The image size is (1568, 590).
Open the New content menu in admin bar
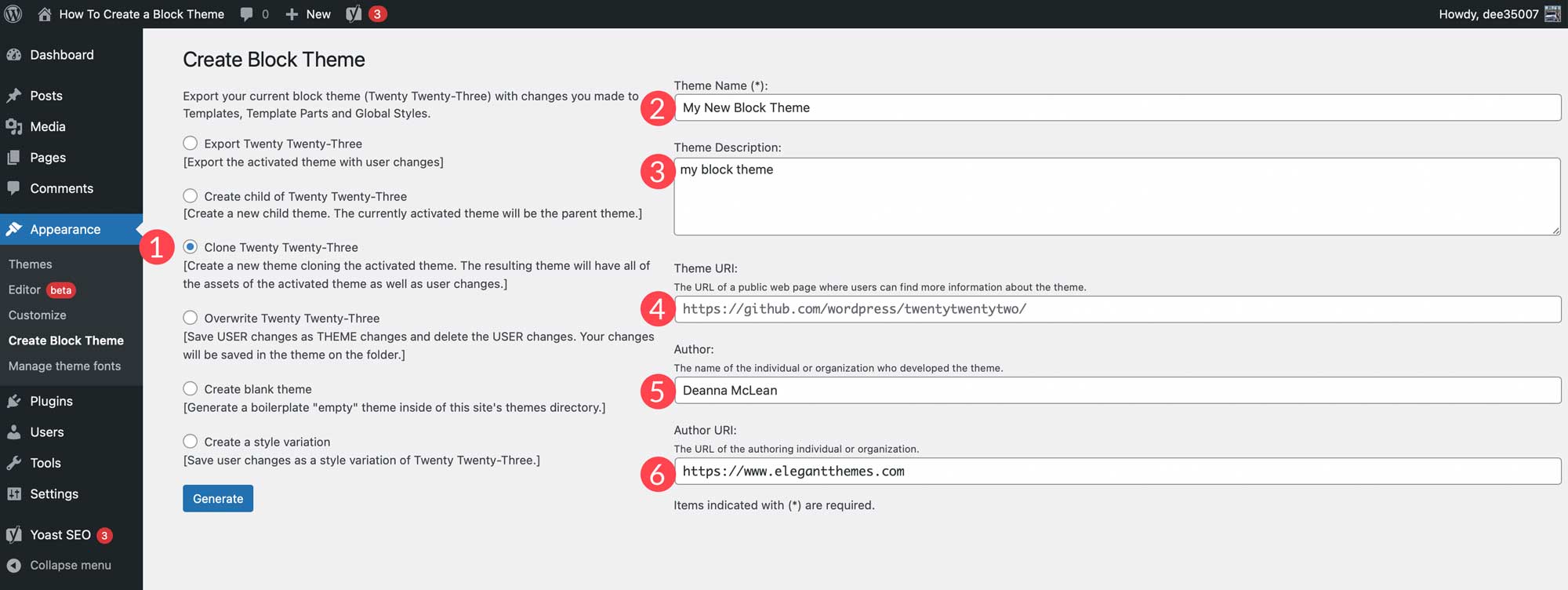coord(308,14)
